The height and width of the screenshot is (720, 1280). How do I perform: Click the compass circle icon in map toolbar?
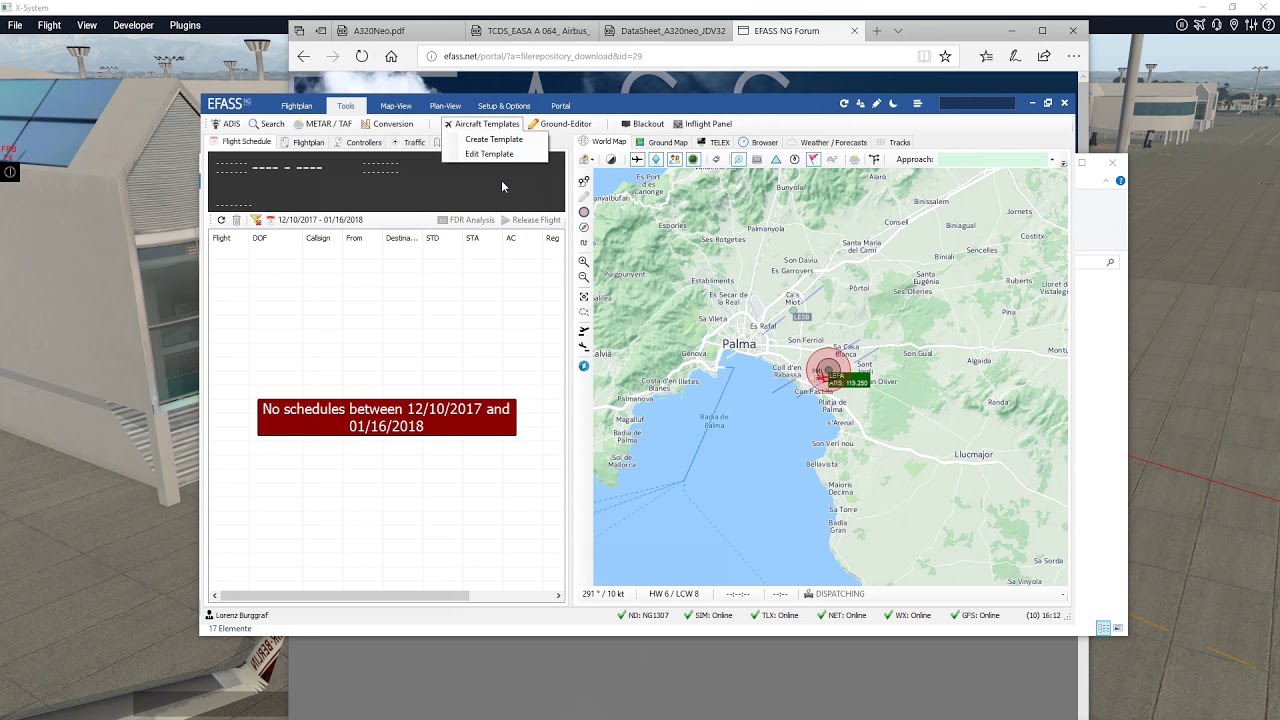point(795,160)
